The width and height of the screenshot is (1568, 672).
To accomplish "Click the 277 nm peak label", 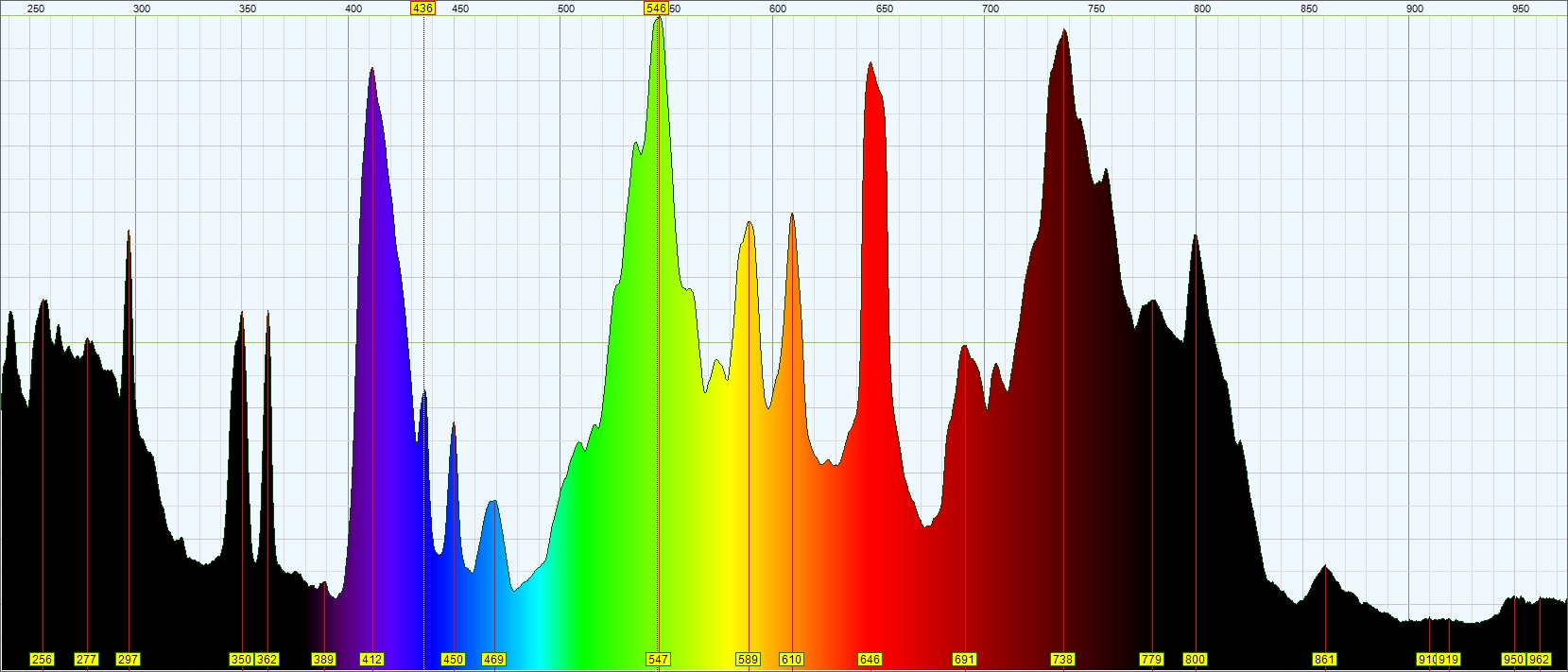I will [x=86, y=660].
